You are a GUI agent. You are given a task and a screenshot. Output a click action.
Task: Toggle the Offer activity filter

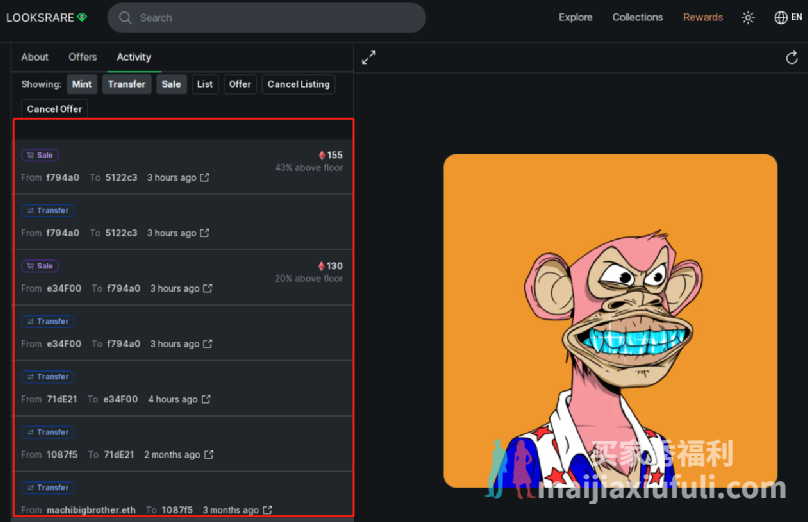240,84
